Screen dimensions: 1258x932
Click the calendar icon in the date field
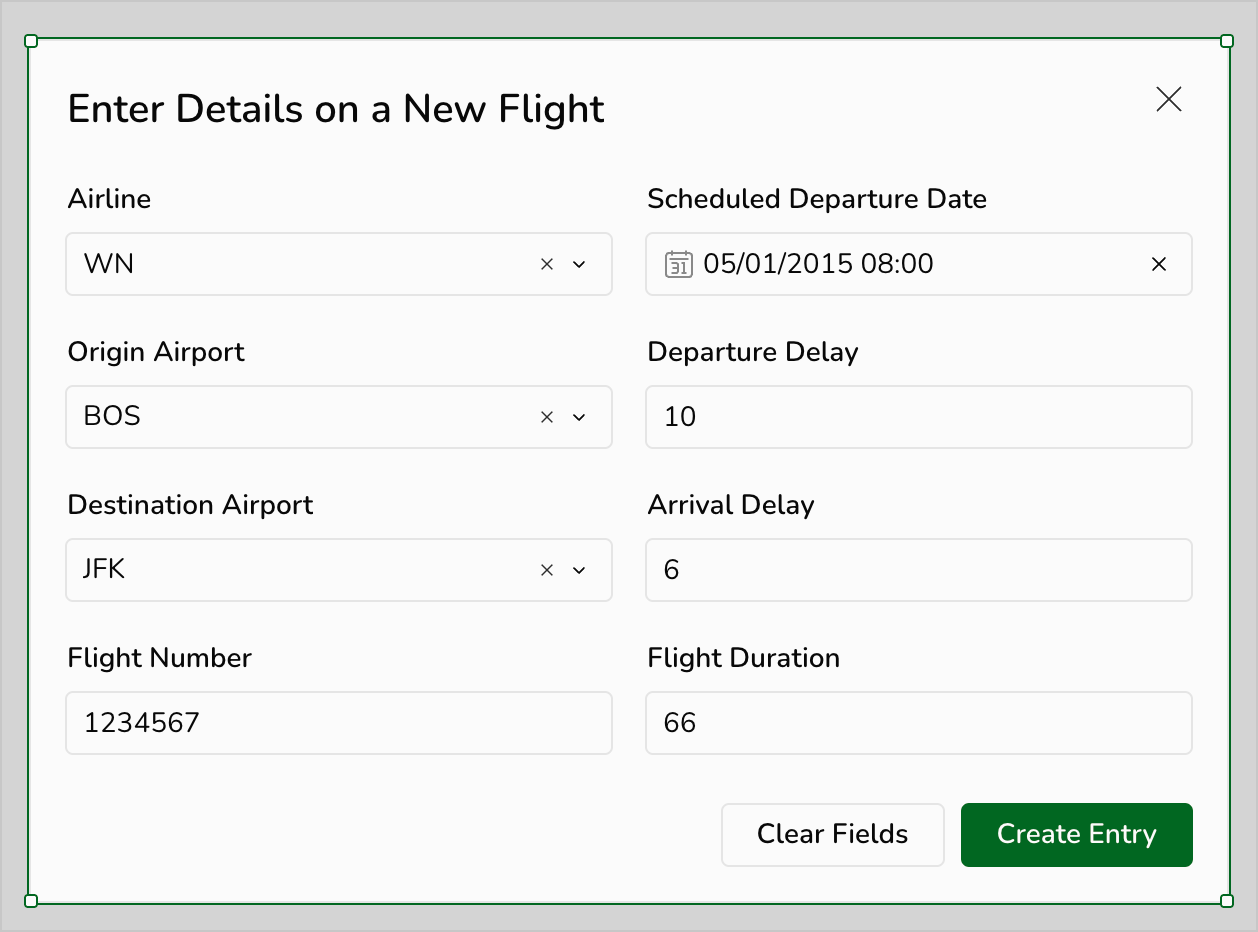click(x=678, y=264)
